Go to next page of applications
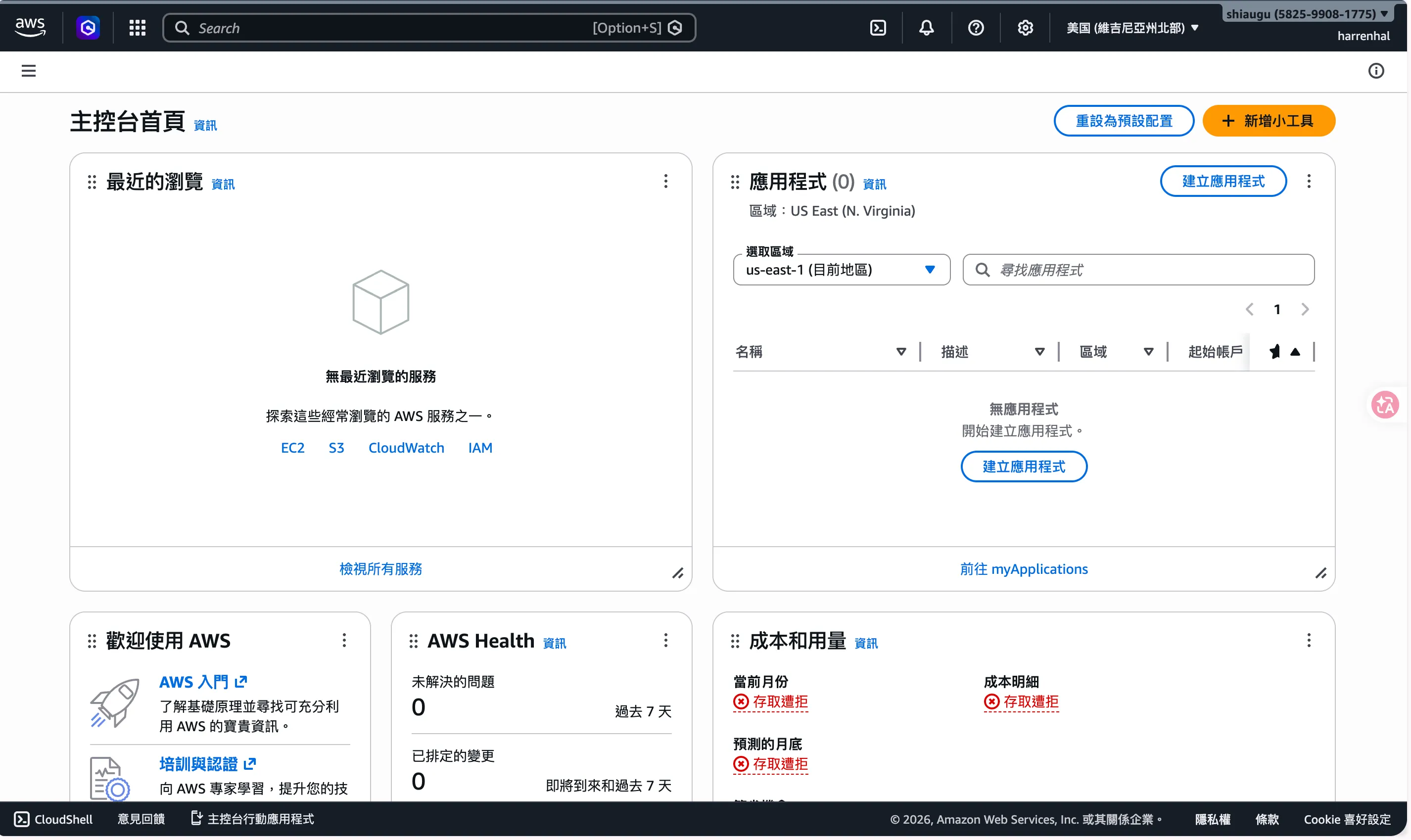Image resolution: width=1411 pixels, height=840 pixels. tap(1305, 309)
